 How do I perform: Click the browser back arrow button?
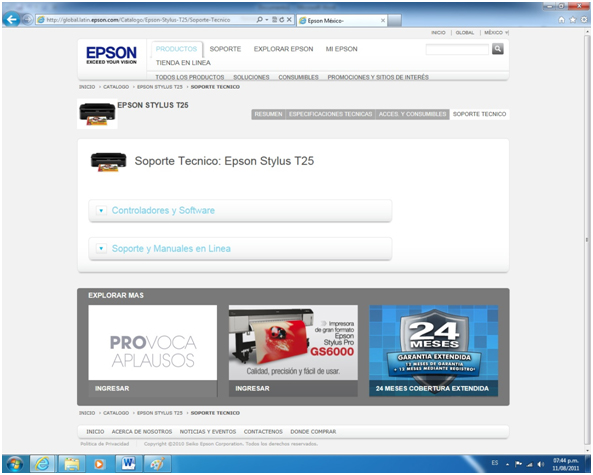pos(12,19)
